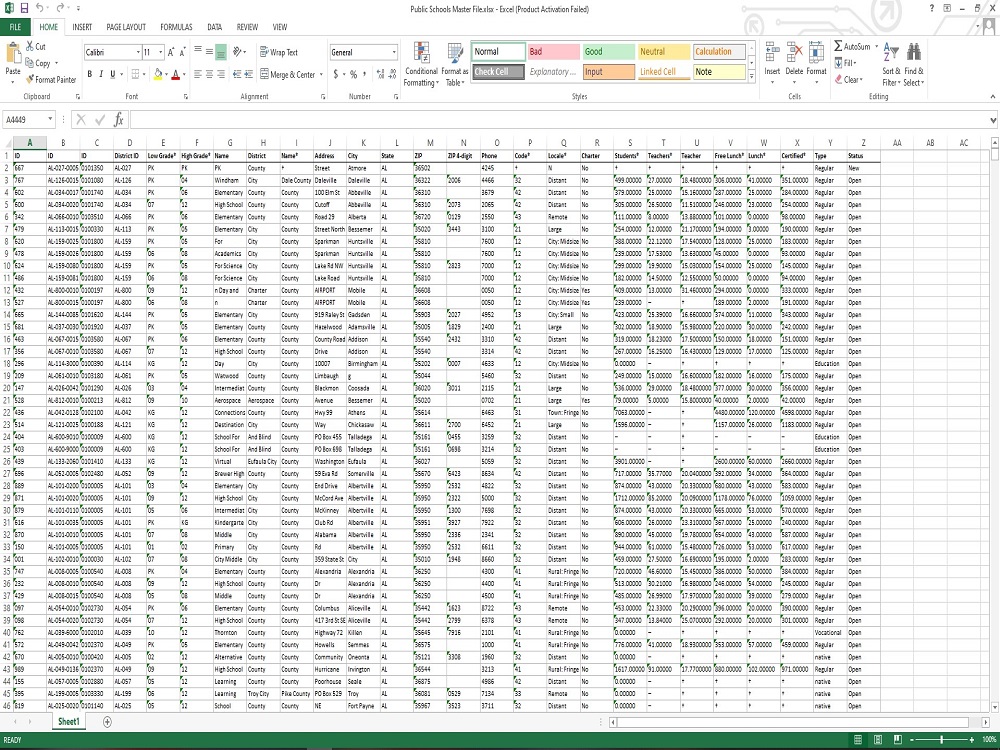Select the Sheet1 worksheet tab

[69, 722]
